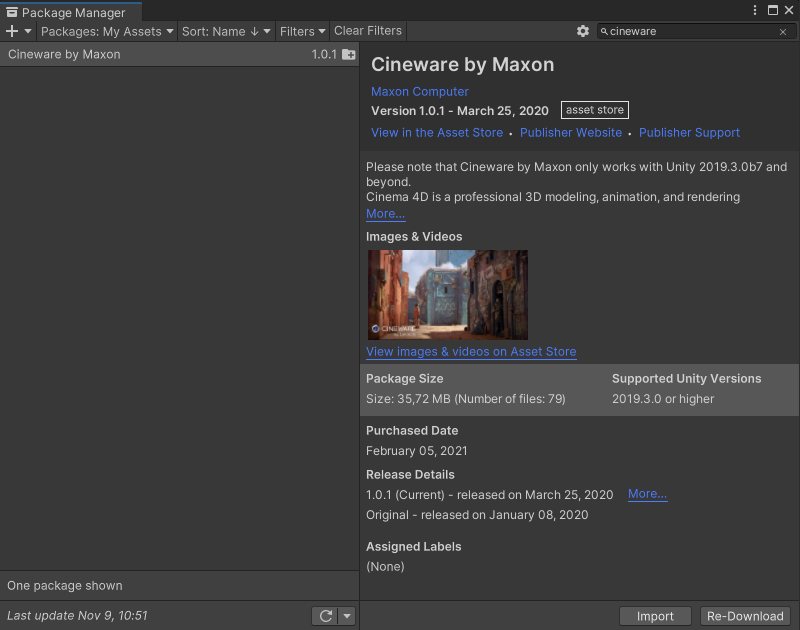Click the Images & Videos heading
This screenshot has width=800, height=630.
[x=414, y=237]
